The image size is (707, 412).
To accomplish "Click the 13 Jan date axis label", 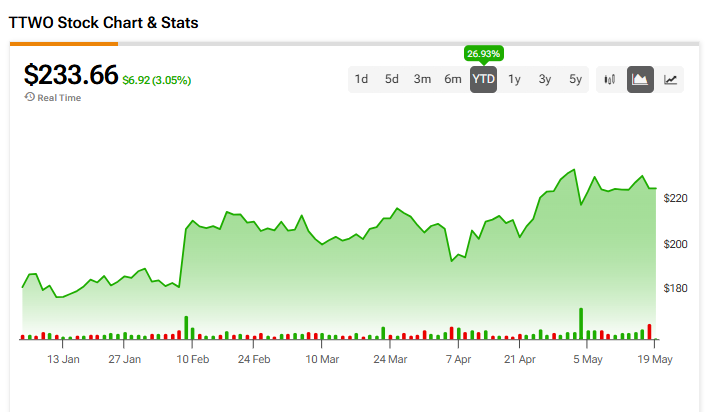I will 63,359.
